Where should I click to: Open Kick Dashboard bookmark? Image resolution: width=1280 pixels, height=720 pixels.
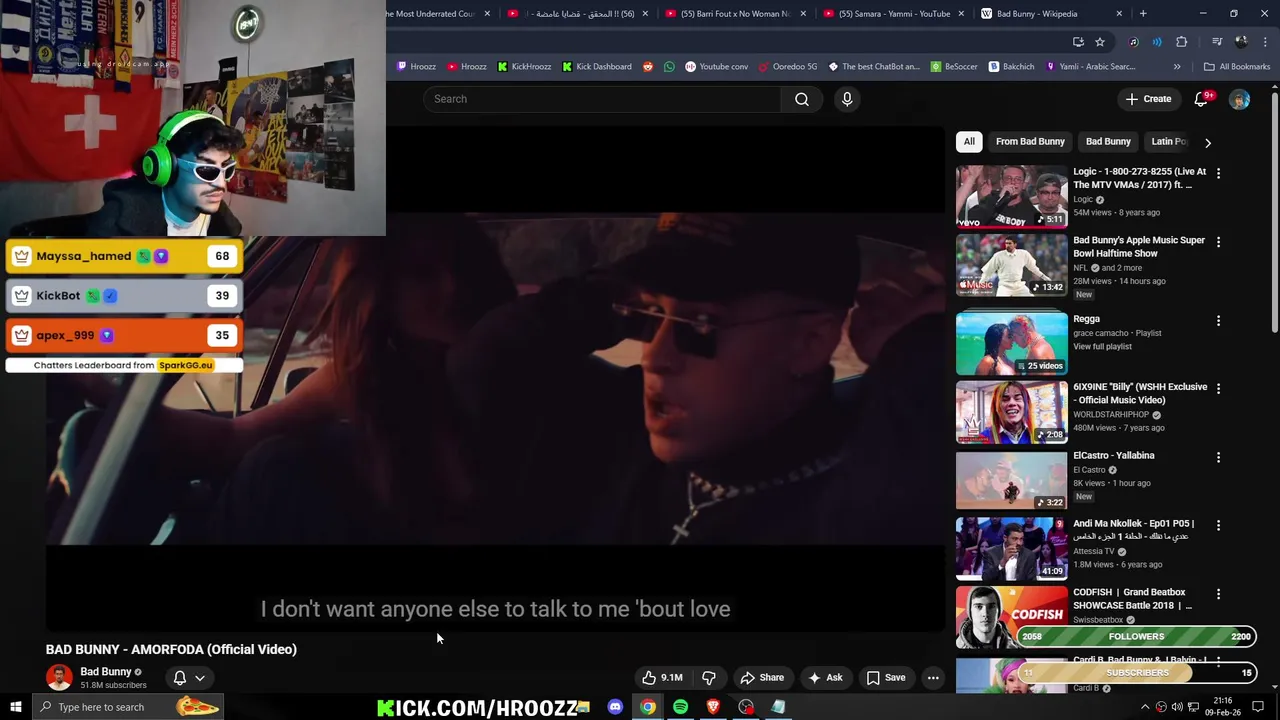[596, 67]
